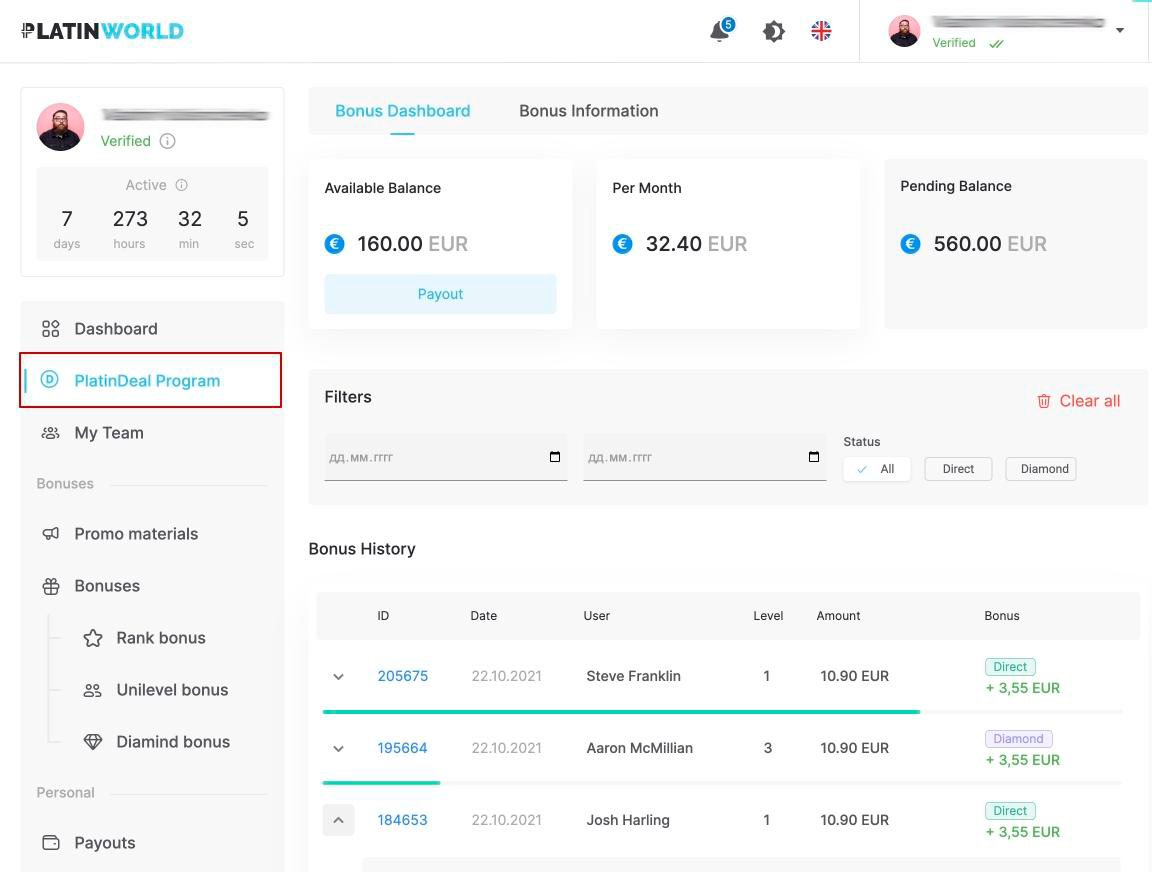The width and height of the screenshot is (1152, 872).
Task: Open My Team in the sidebar
Action: (108, 433)
